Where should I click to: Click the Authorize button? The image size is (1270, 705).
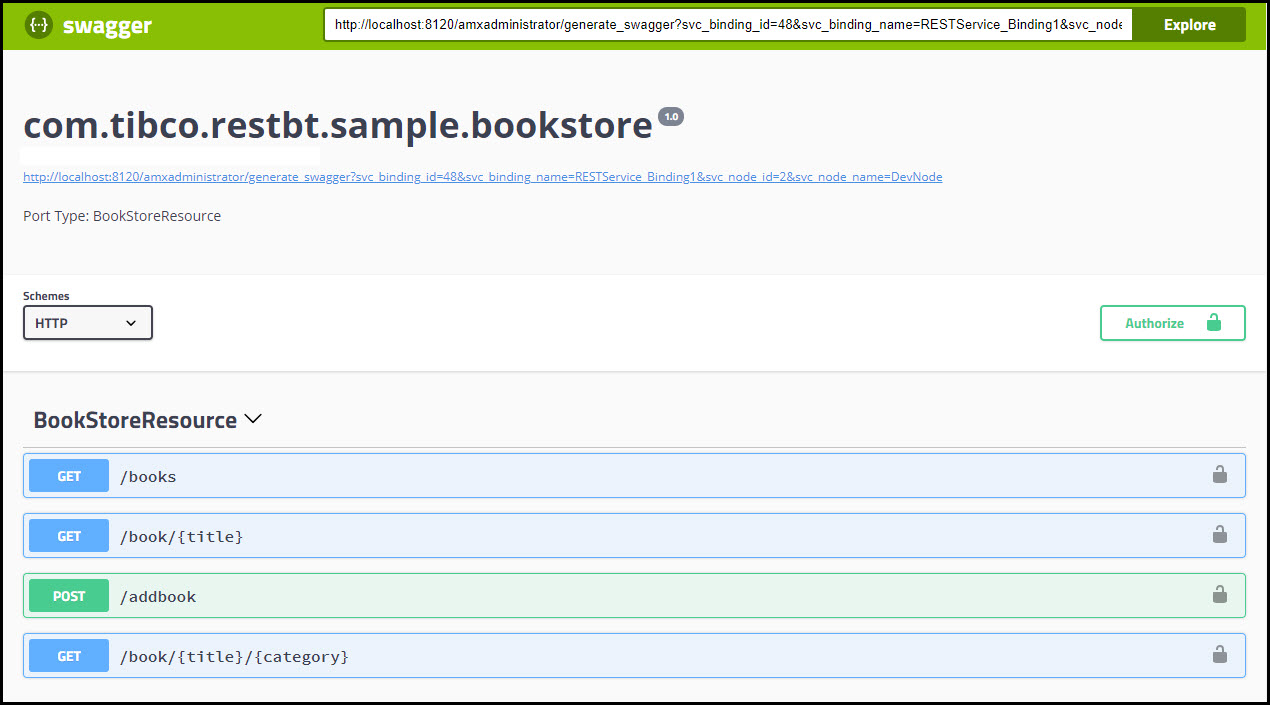pos(1172,323)
